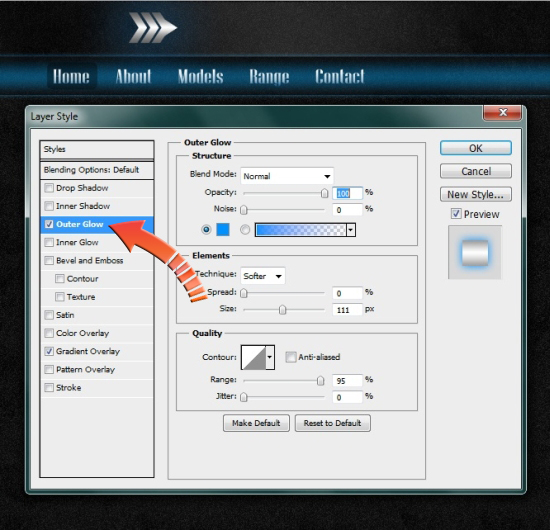This screenshot has height=530, width=550.
Task: Click the Contact navigation item
Action: [340, 76]
